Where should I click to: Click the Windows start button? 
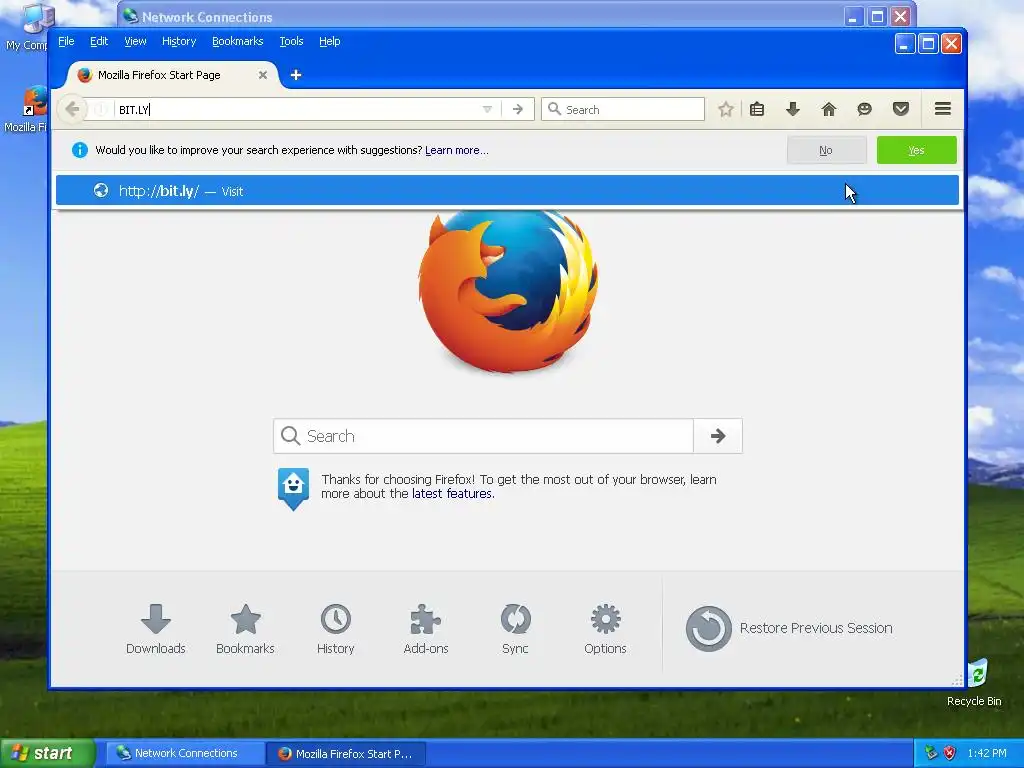click(x=48, y=753)
